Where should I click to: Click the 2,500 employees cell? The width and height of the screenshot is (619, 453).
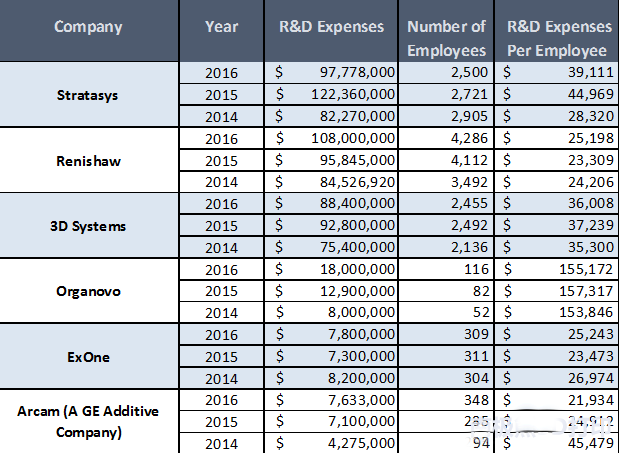[446, 73]
